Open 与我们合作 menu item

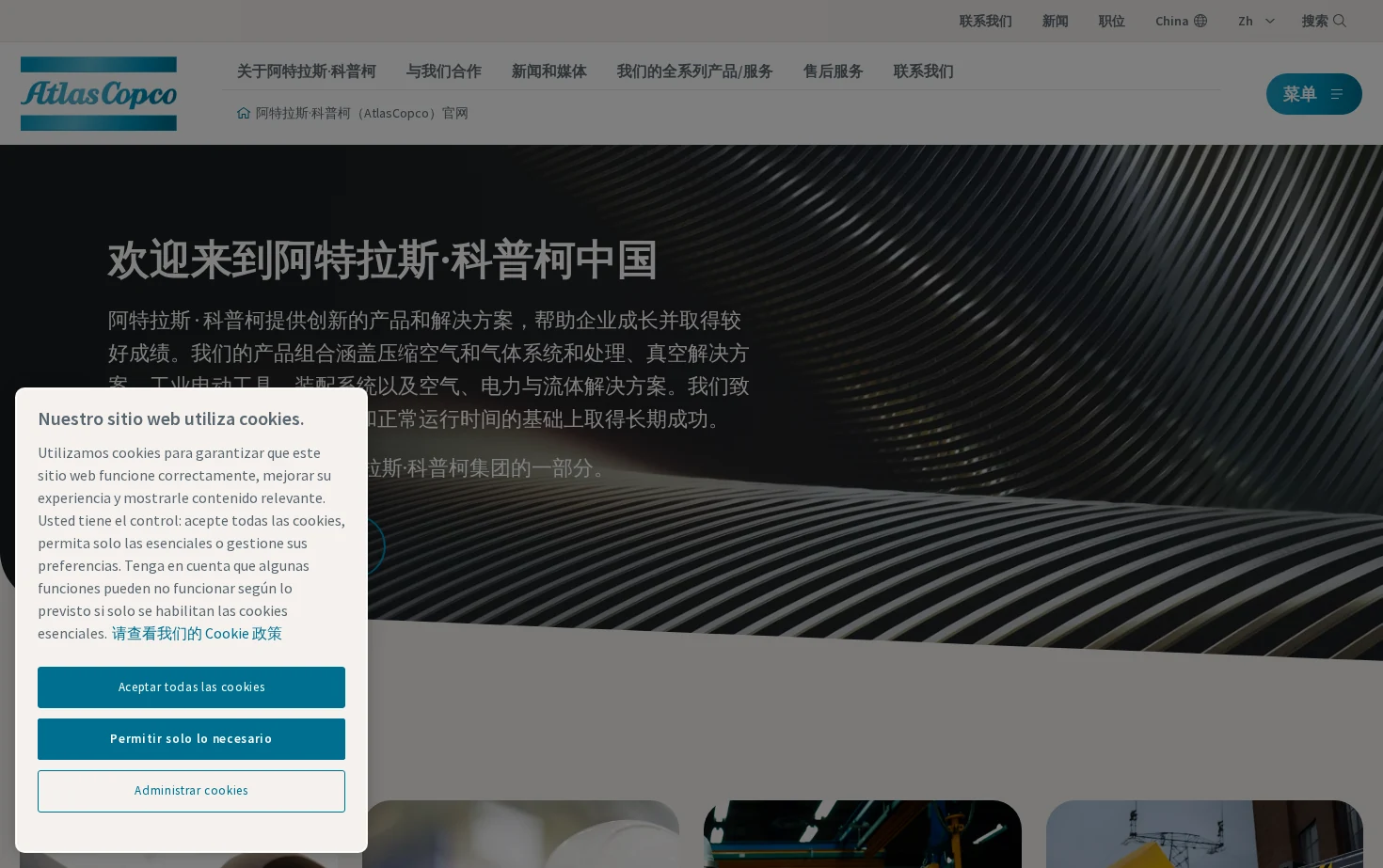click(443, 71)
